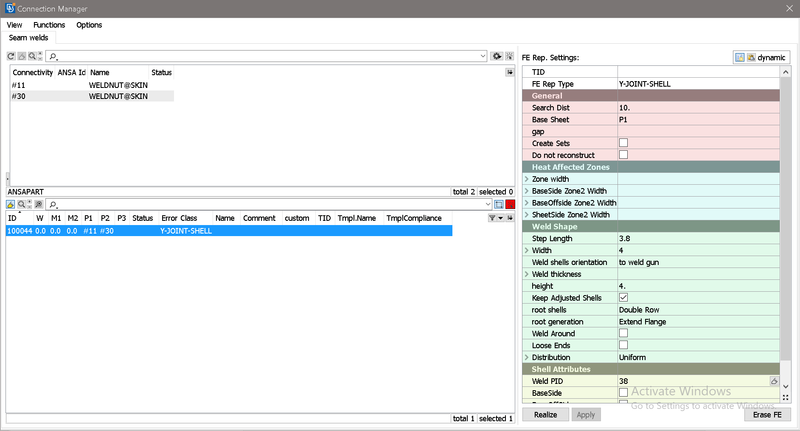Select connection row 100044 Y-JOINT-SHELL
Image resolution: width=800 pixels, height=431 pixels.
click(x=229, y=231)
